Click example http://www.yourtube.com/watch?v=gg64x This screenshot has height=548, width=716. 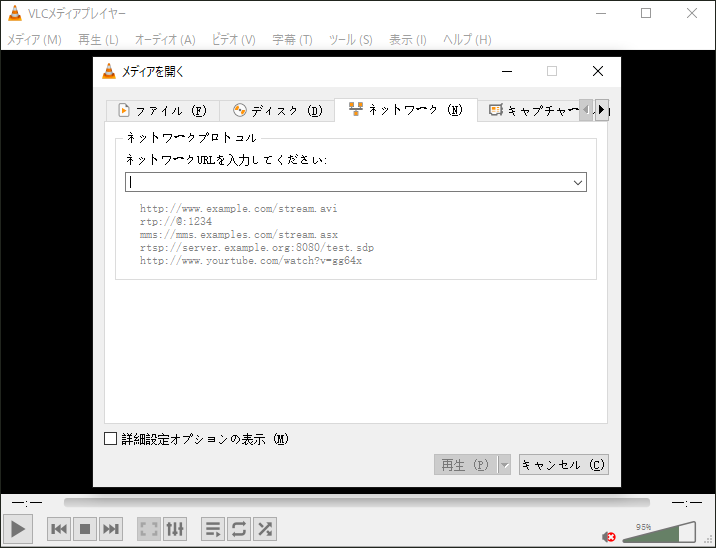point(251,261)
